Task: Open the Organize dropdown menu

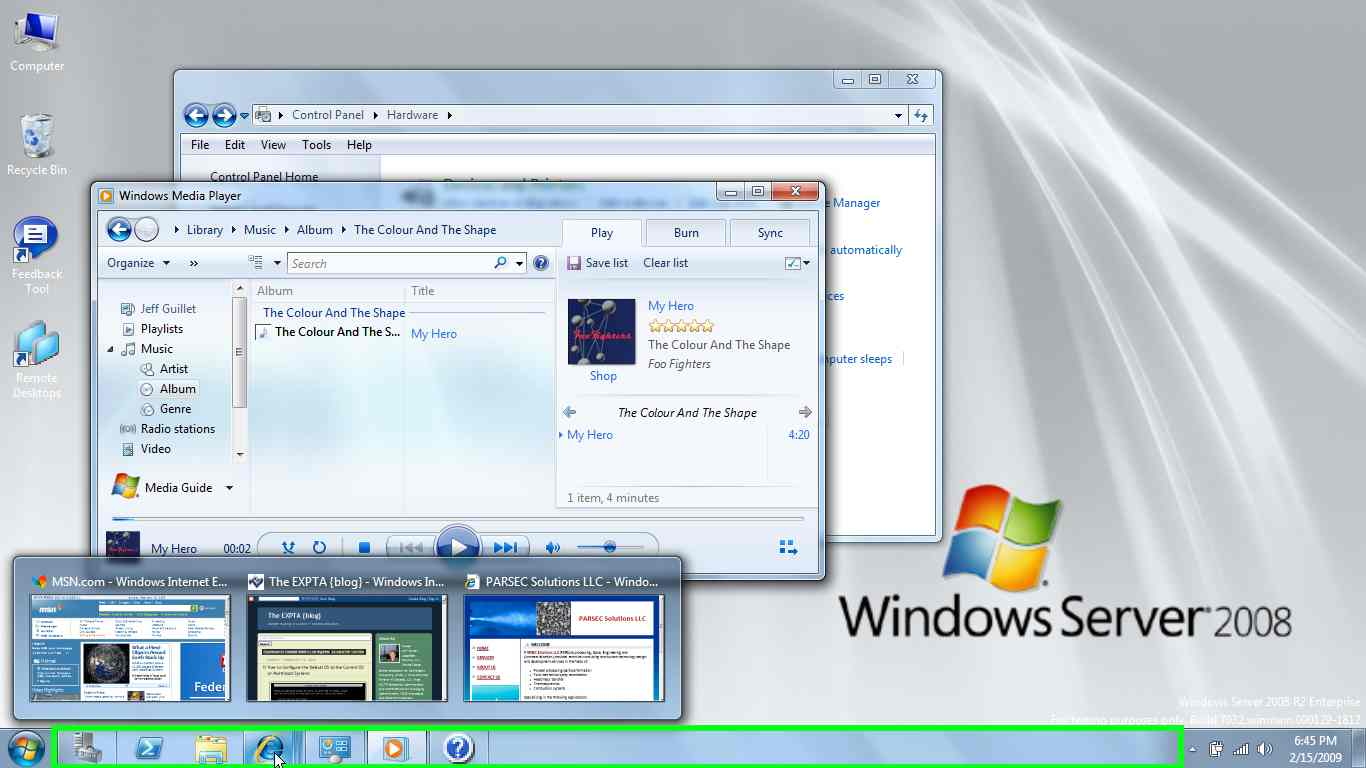Action: point(138,262)
